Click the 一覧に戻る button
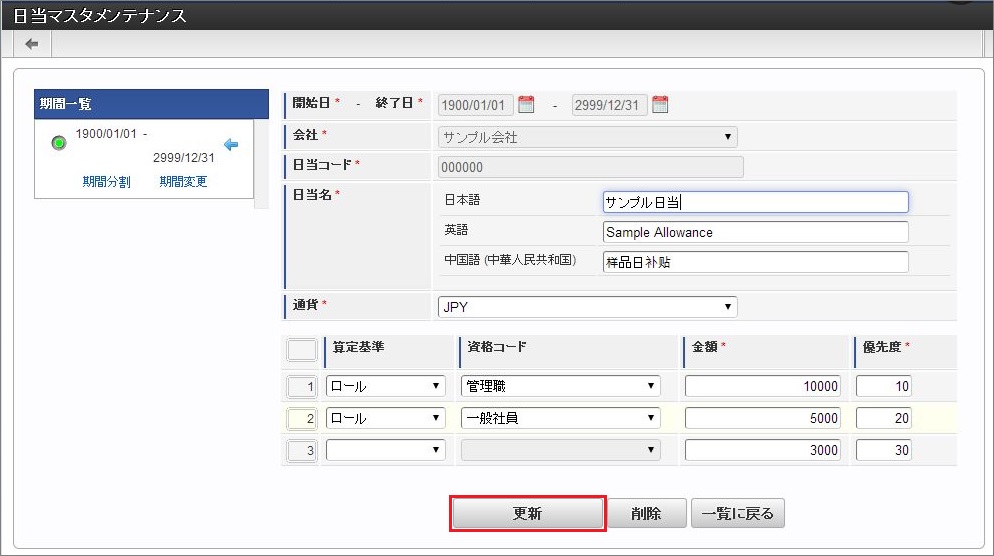Viewport: 994px width, 556px height. pyautogui.click(x=738, y=514)
